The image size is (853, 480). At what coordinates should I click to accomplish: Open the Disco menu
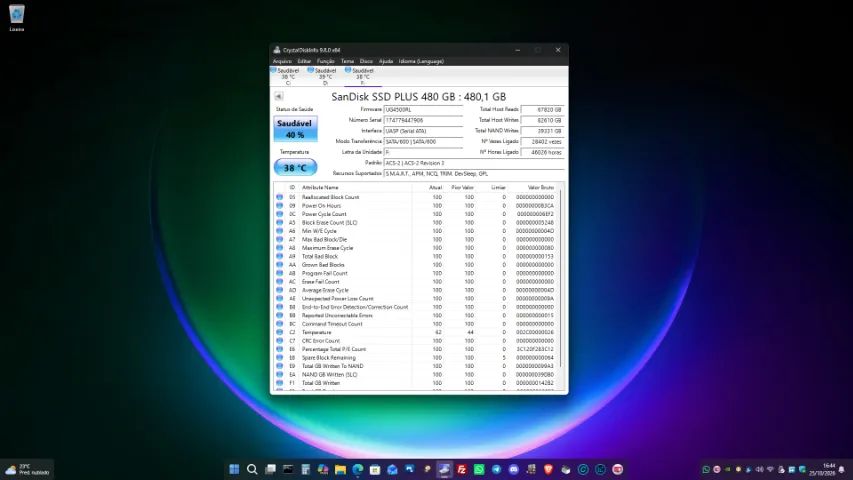366,61
